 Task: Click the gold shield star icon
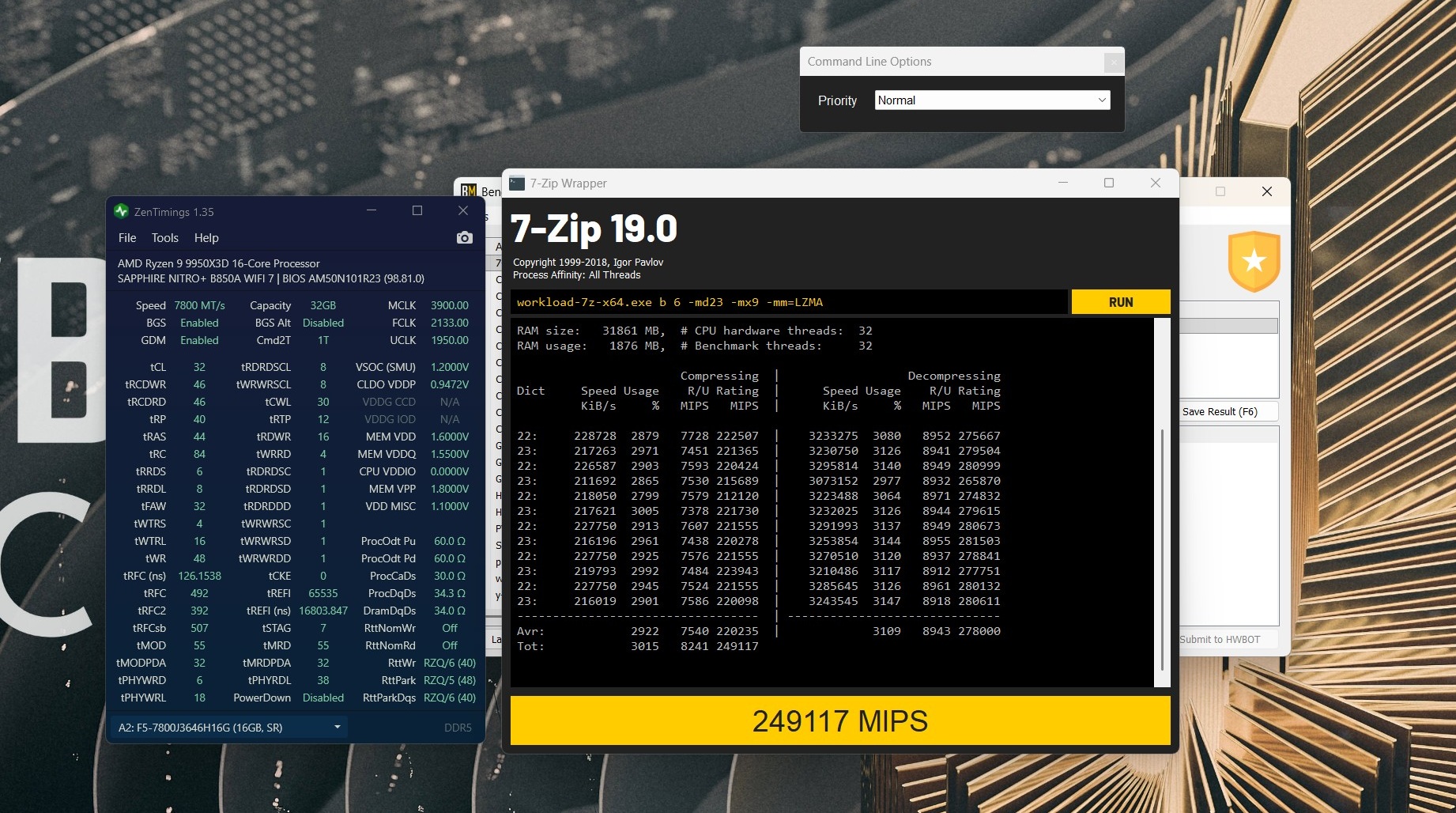(1254, 261)
